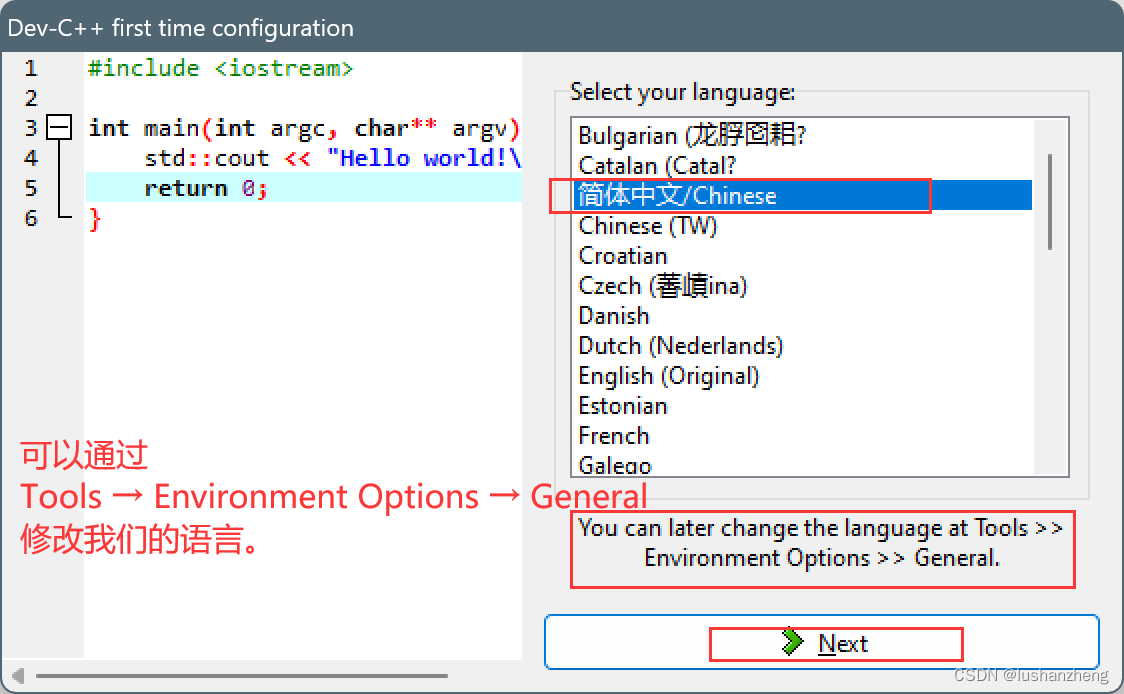Viewport: 1124px width, 694px height.
Task: Choose Czech from the language list
Action: coord(804,285)
